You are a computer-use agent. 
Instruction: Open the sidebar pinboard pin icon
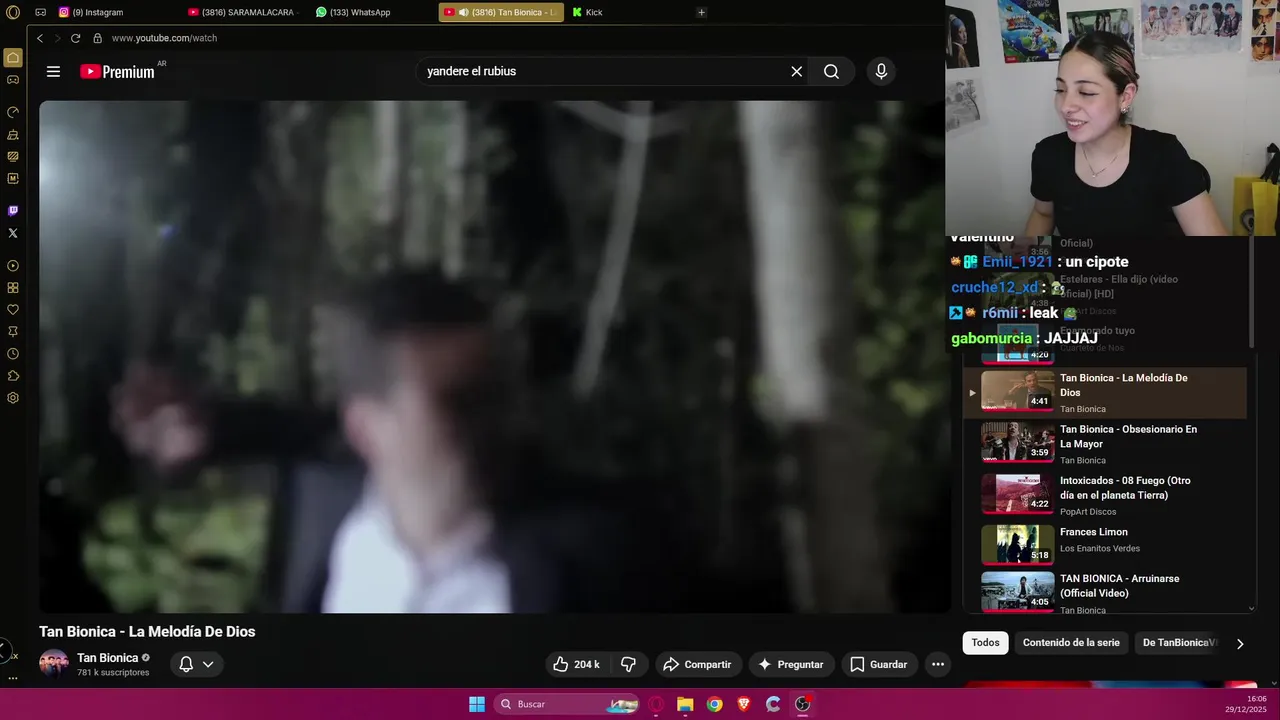[13, 332]
